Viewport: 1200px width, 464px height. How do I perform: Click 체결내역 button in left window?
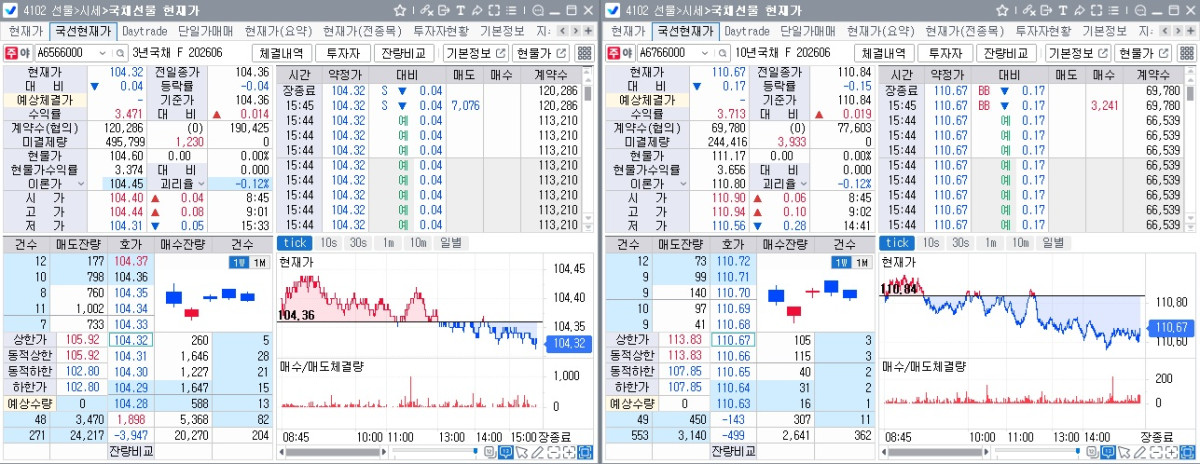[x=284, y=53]
